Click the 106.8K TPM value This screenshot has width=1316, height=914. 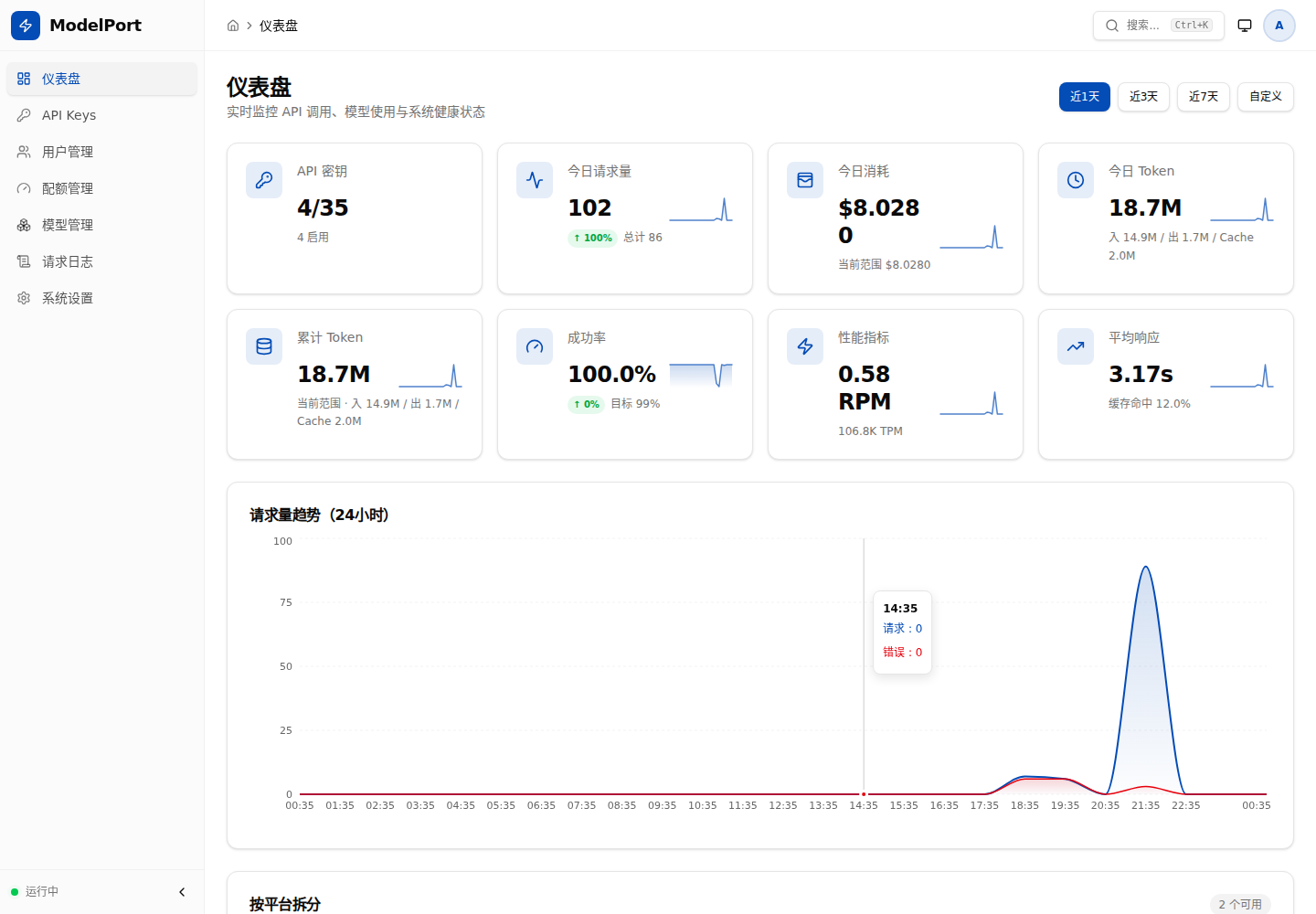tap(870, 431)
